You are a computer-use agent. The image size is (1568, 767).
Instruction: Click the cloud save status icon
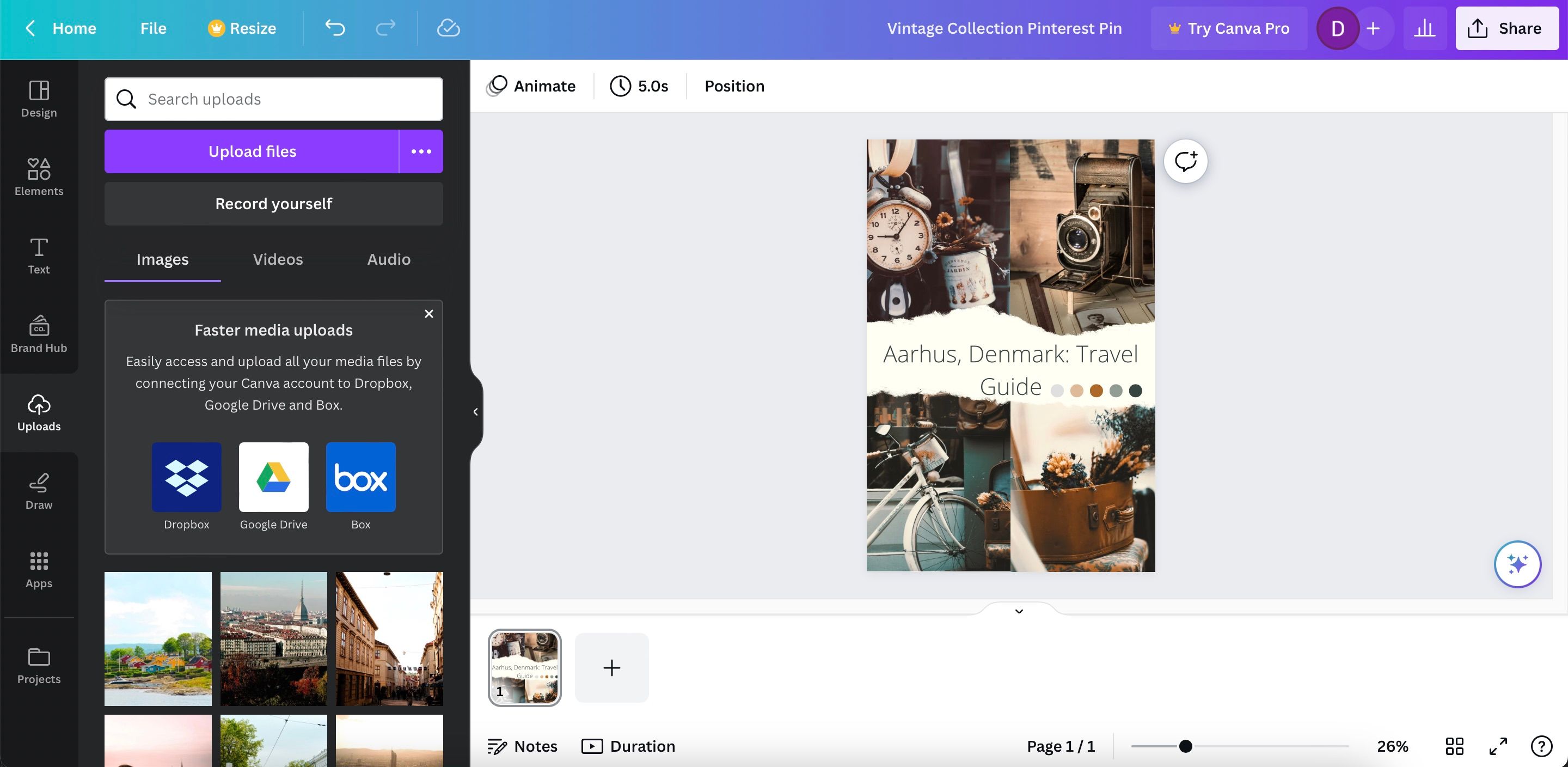(x=448, y=28)
